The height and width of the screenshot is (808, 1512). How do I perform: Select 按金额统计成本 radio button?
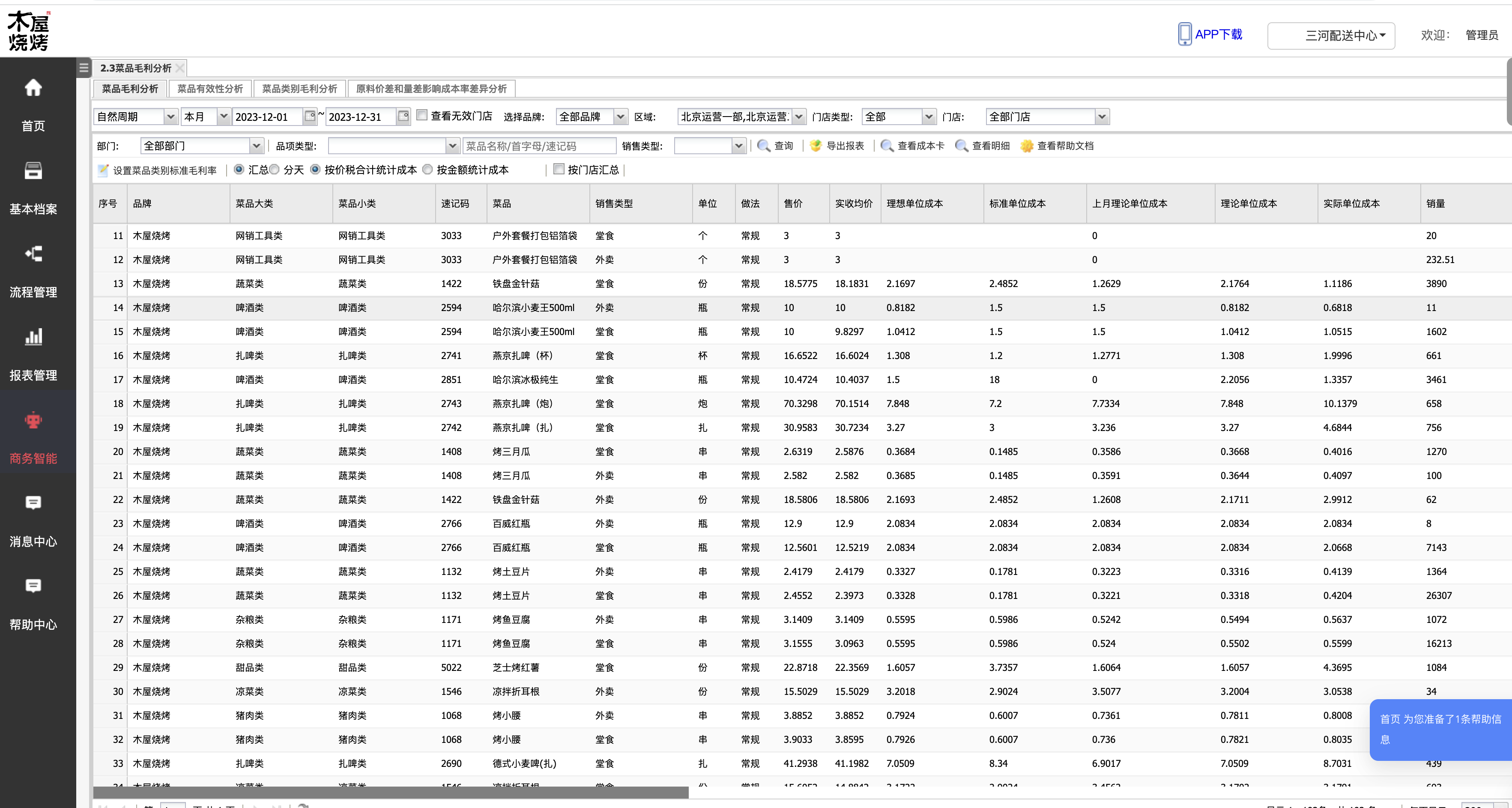tap(427, 169)
